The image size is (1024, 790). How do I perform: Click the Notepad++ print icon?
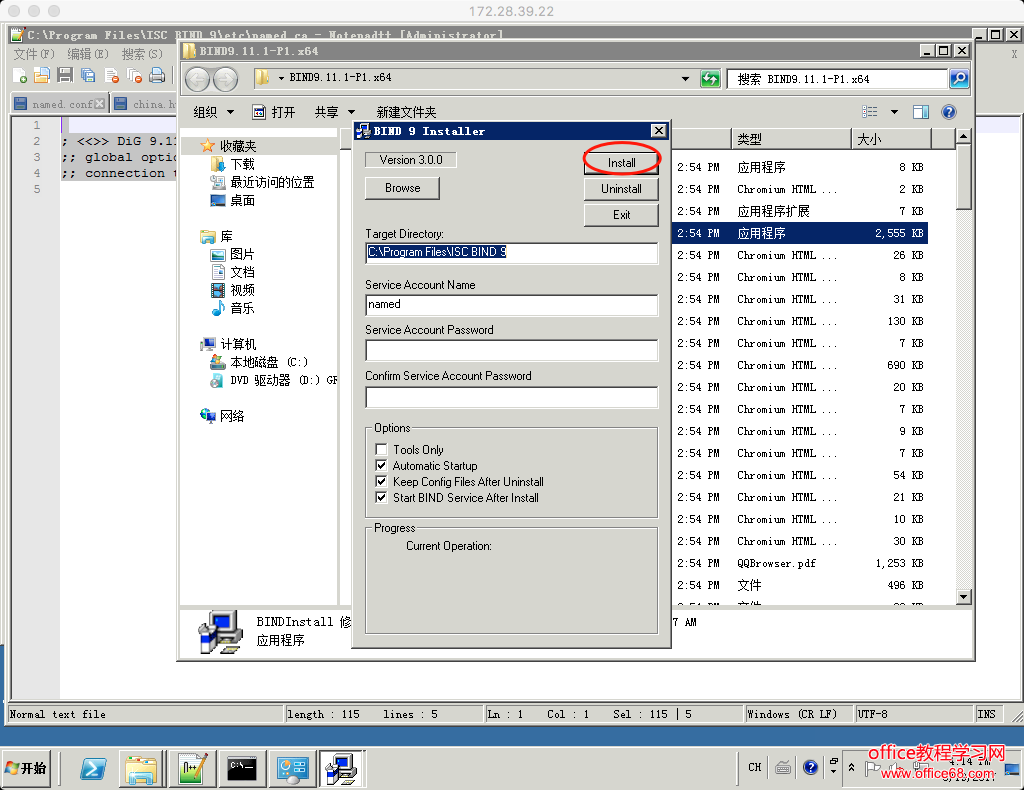157,75
